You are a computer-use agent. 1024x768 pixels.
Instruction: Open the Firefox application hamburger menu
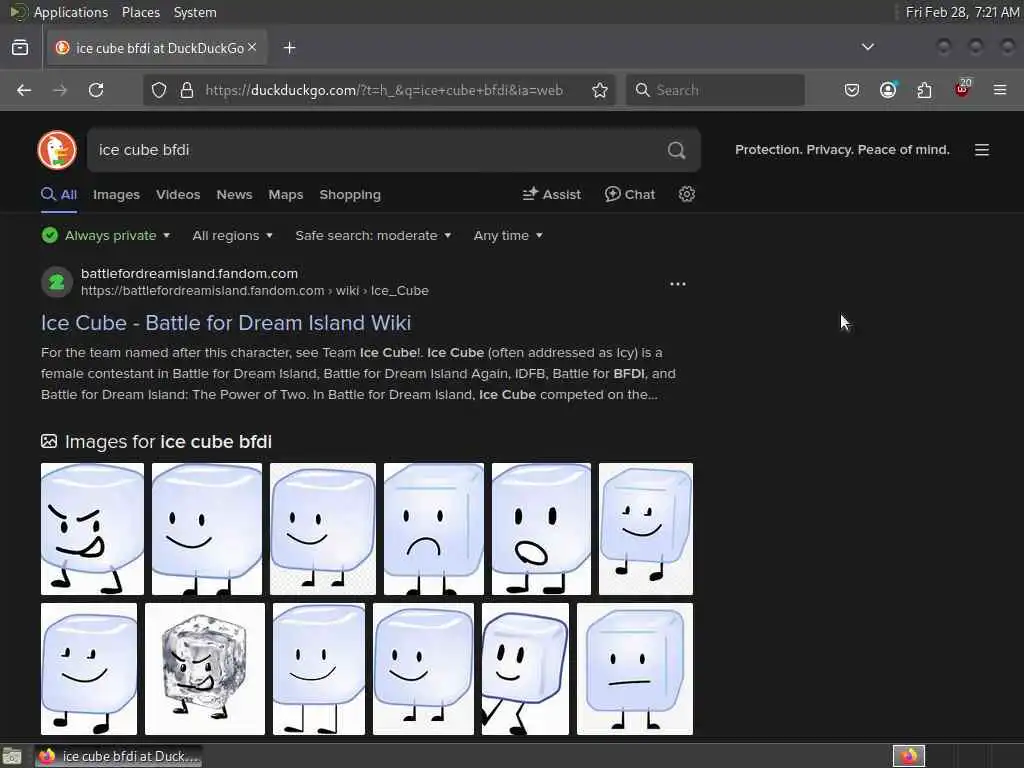coord(1000,89)
